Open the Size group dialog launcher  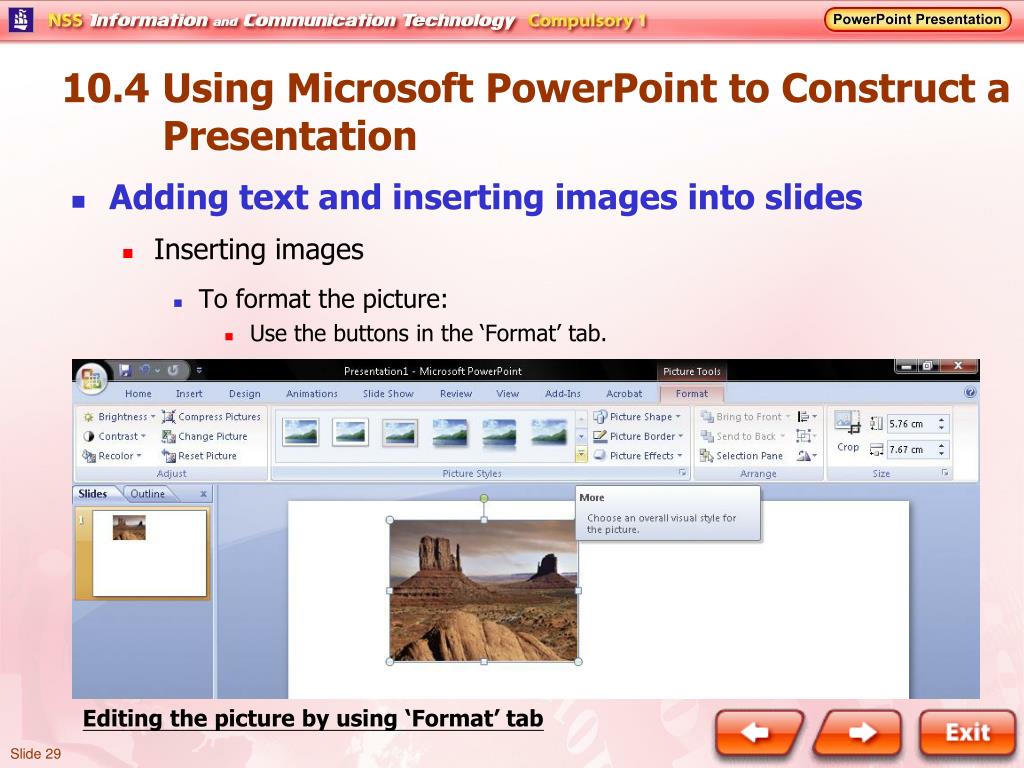tap(945, 473)
